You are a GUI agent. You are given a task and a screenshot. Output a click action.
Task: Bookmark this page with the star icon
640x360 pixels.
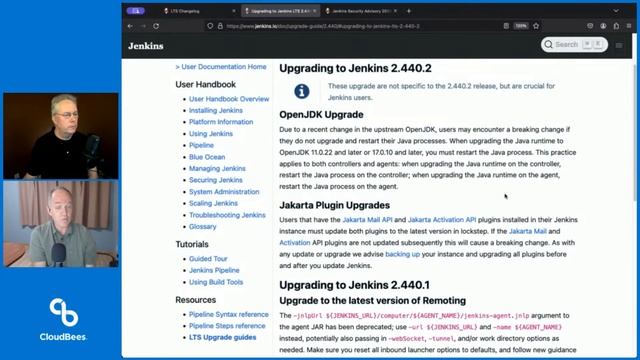coord(536,26)
